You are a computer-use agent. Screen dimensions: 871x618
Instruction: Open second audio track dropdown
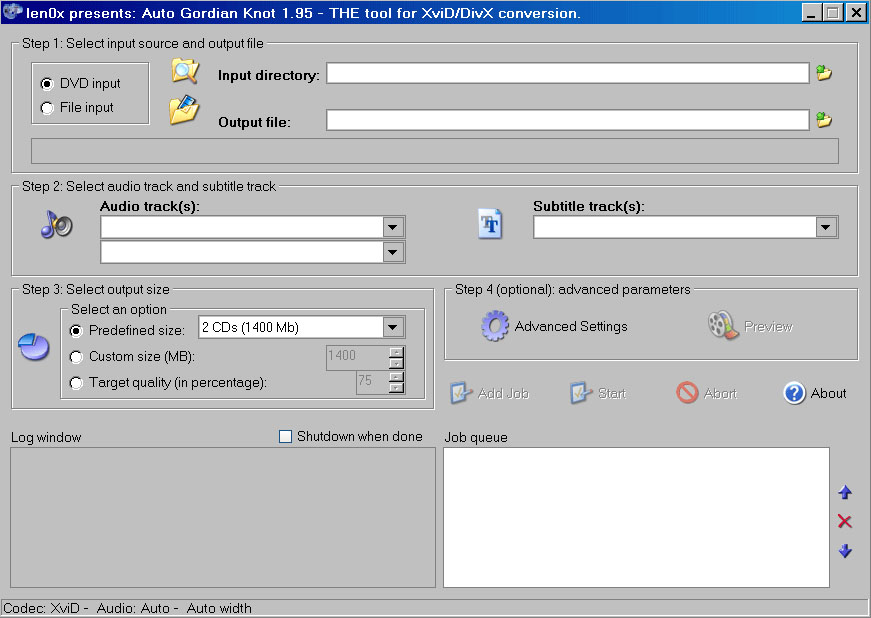(x=393, y=252)
